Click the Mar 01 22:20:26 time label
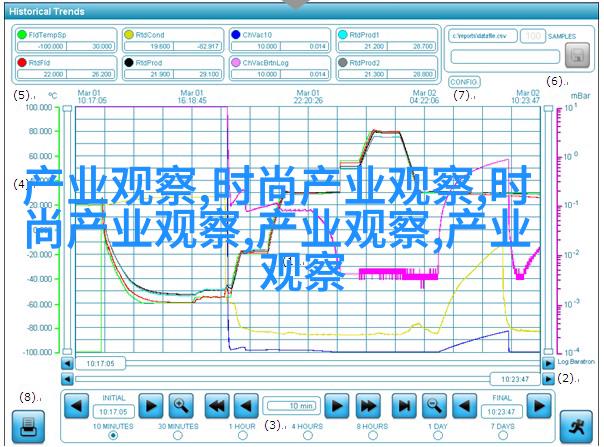Screen dimensions: 604x447 pyautogui.click(x=308, y=97)
